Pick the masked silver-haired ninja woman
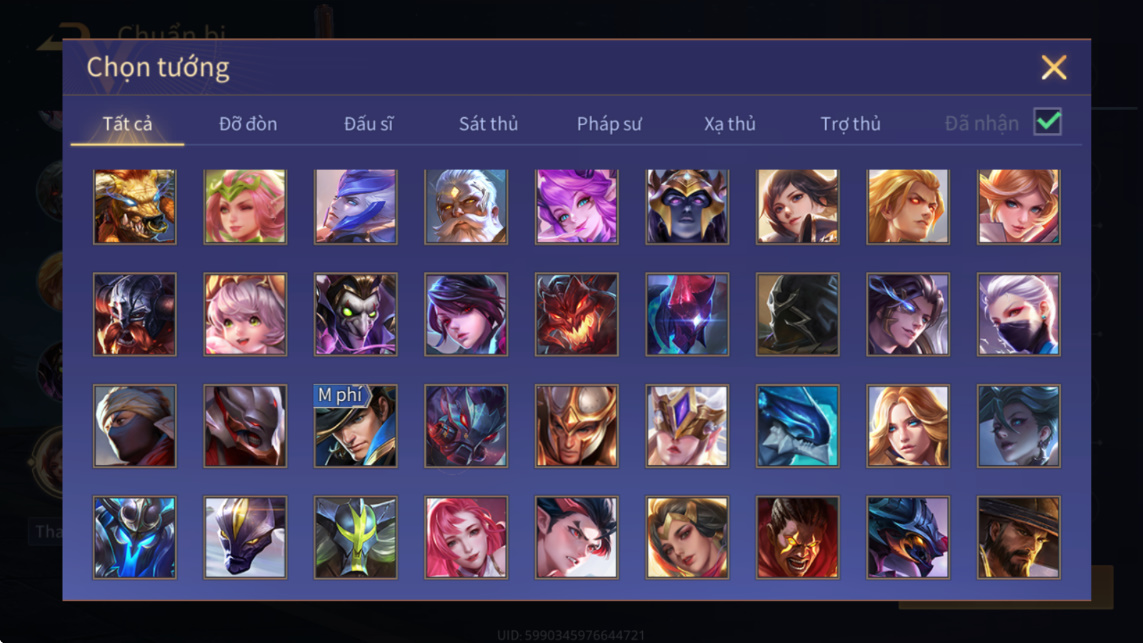Screen dimensions: 1143x643 pos(1018,314)
